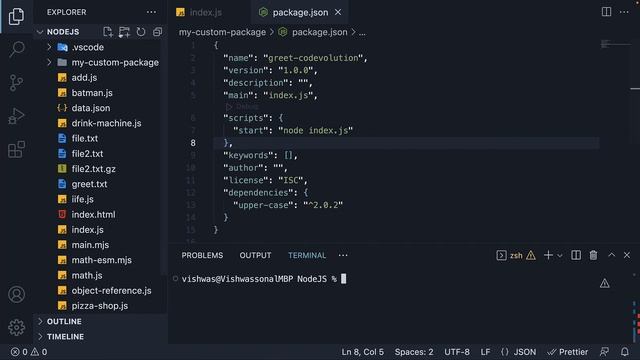The width and height of the screenshot is (640, 360).
Task: Close the package.json tab
Action: 338,12
